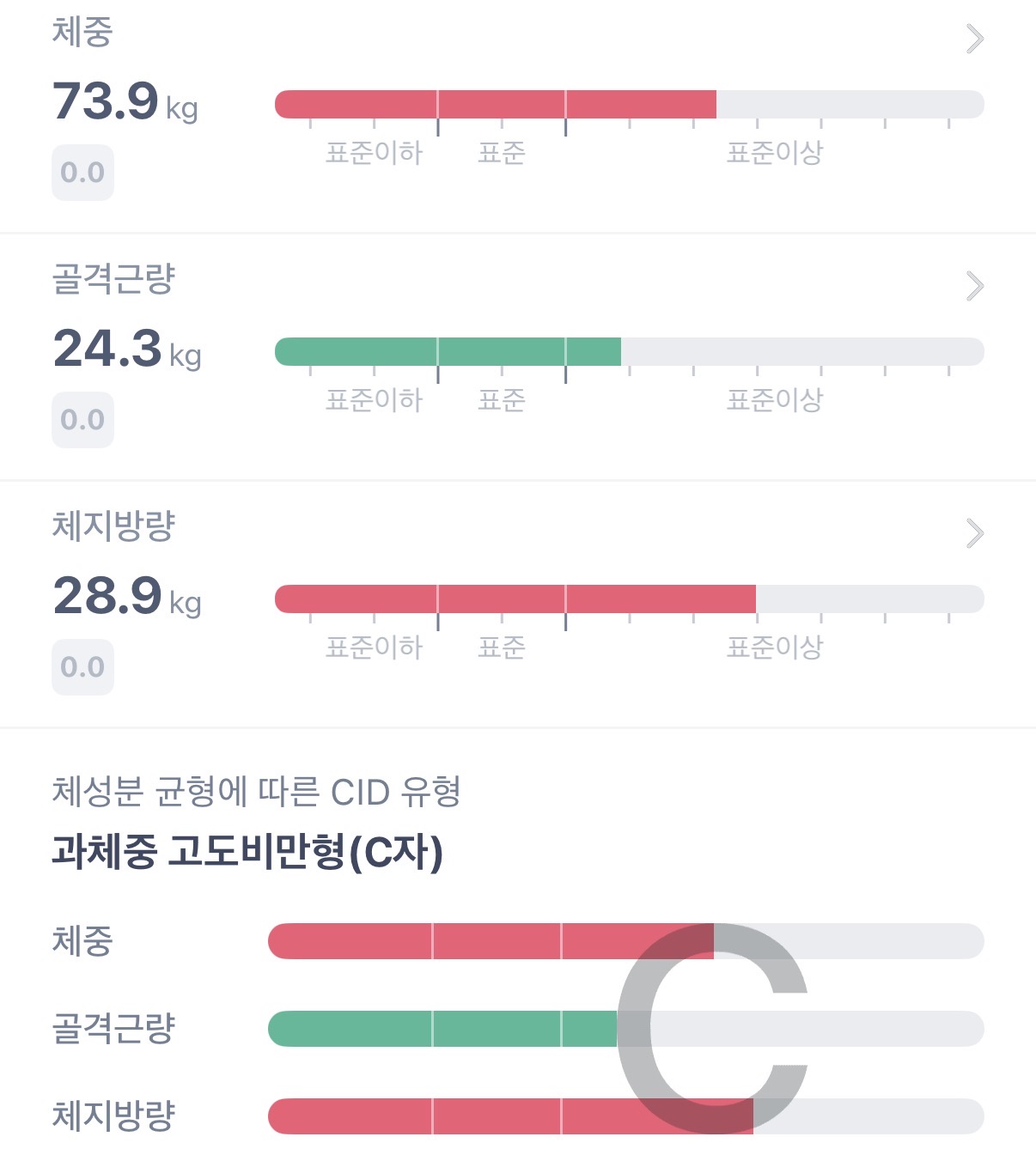Tap the 0.0 badge under 28.9 kg

pos(82,667)
